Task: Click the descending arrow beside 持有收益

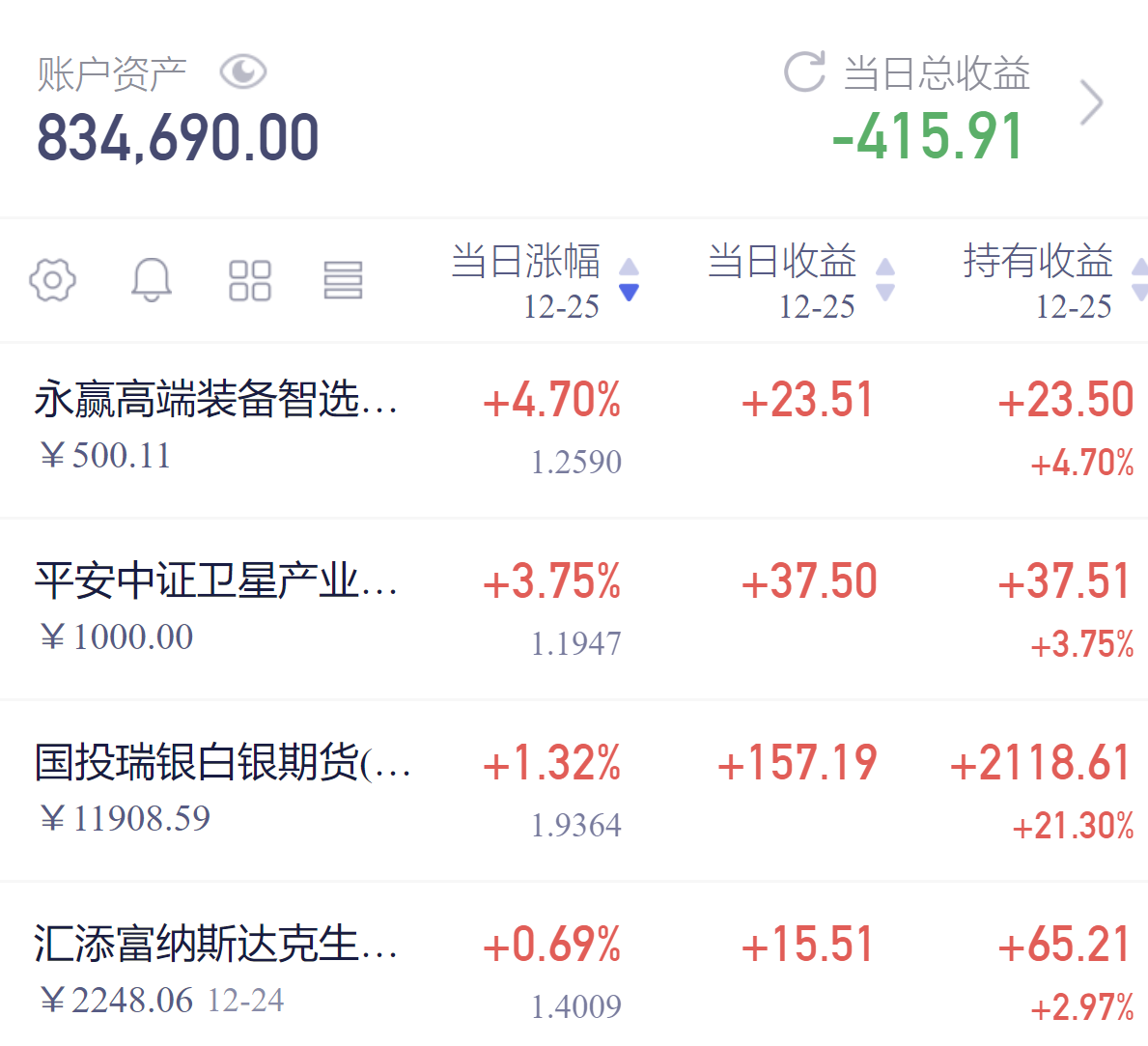Action: click(1141, 293)
